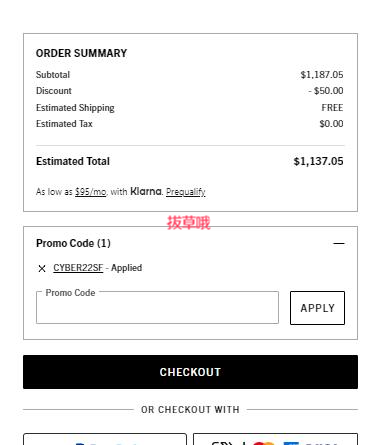Viewport: 377px width, 445px height.
Task: Click the red watermark text
Action: pos(189,223)
